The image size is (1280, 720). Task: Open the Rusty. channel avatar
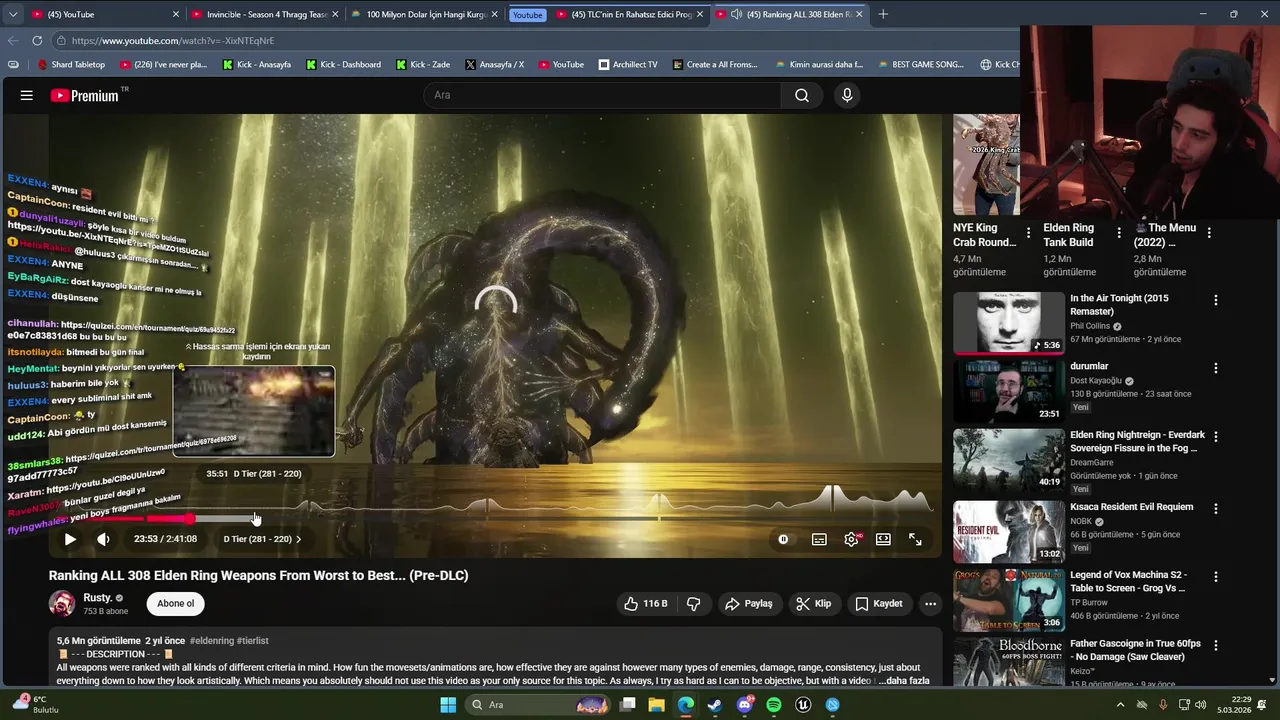tap(62, 603)
